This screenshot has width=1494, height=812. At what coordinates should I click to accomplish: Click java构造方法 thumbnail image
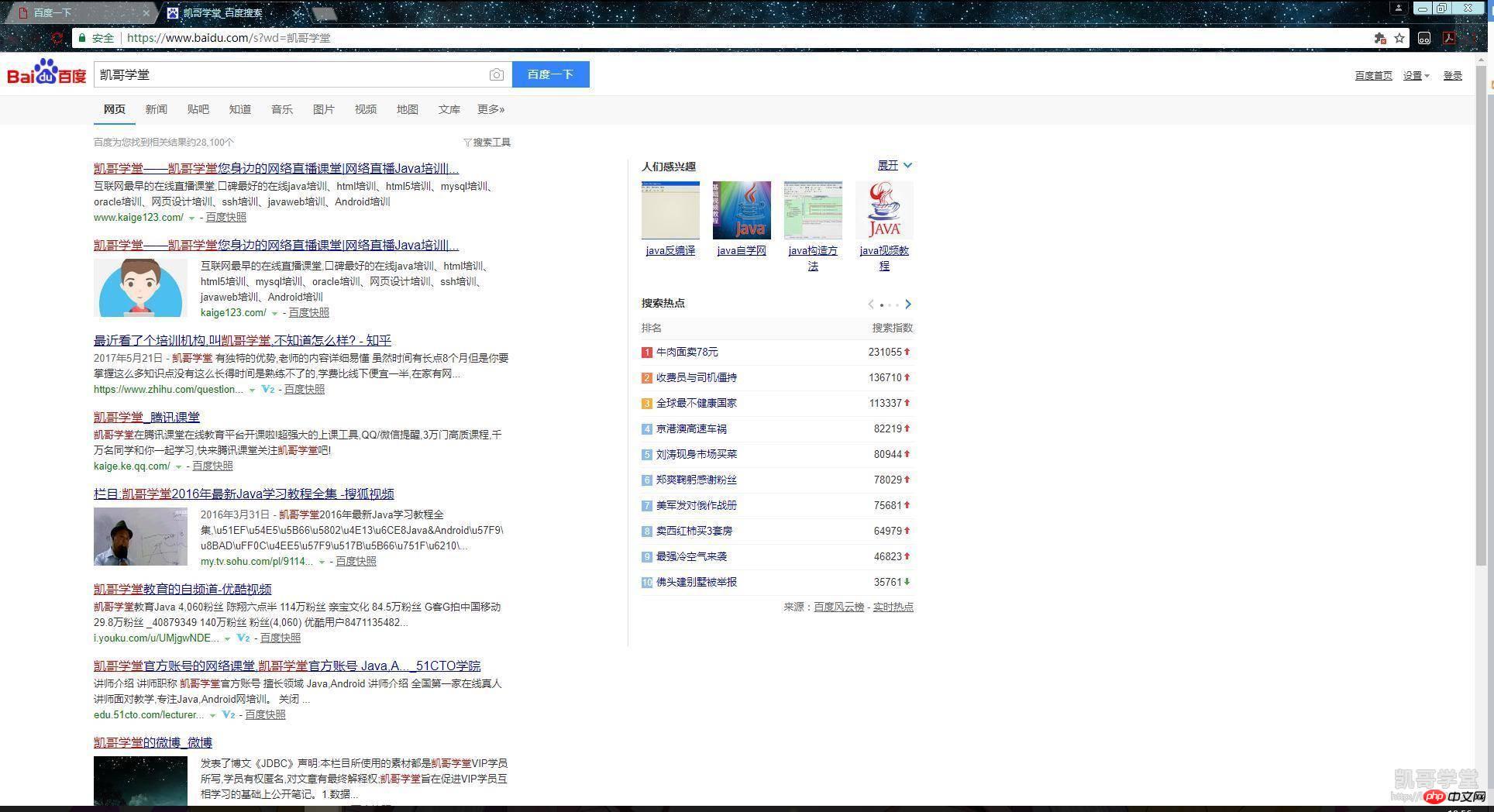tap(813, 210)
